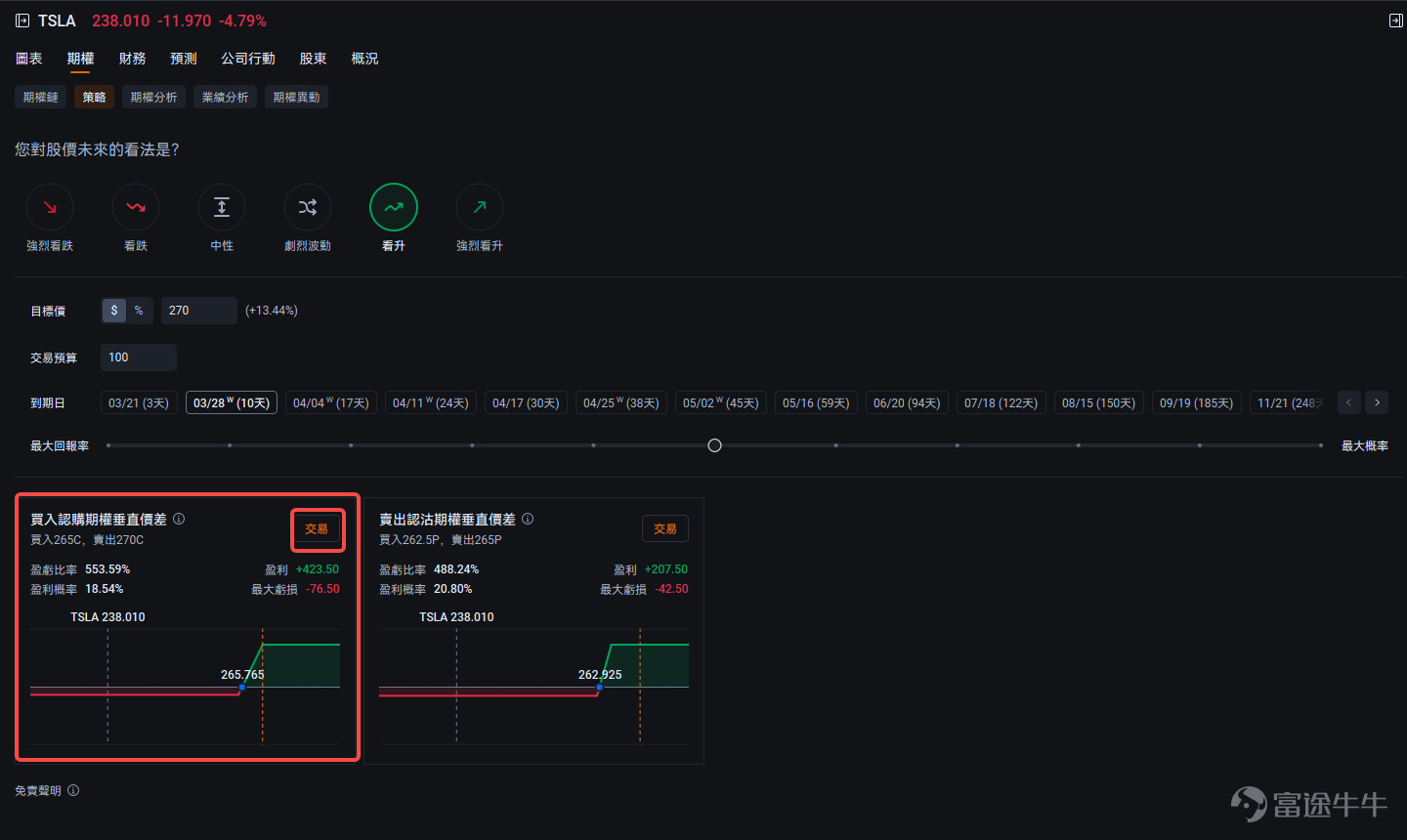
Task: Click the payoff chart showing breakeven 265.765
Action: pos(186,685)
